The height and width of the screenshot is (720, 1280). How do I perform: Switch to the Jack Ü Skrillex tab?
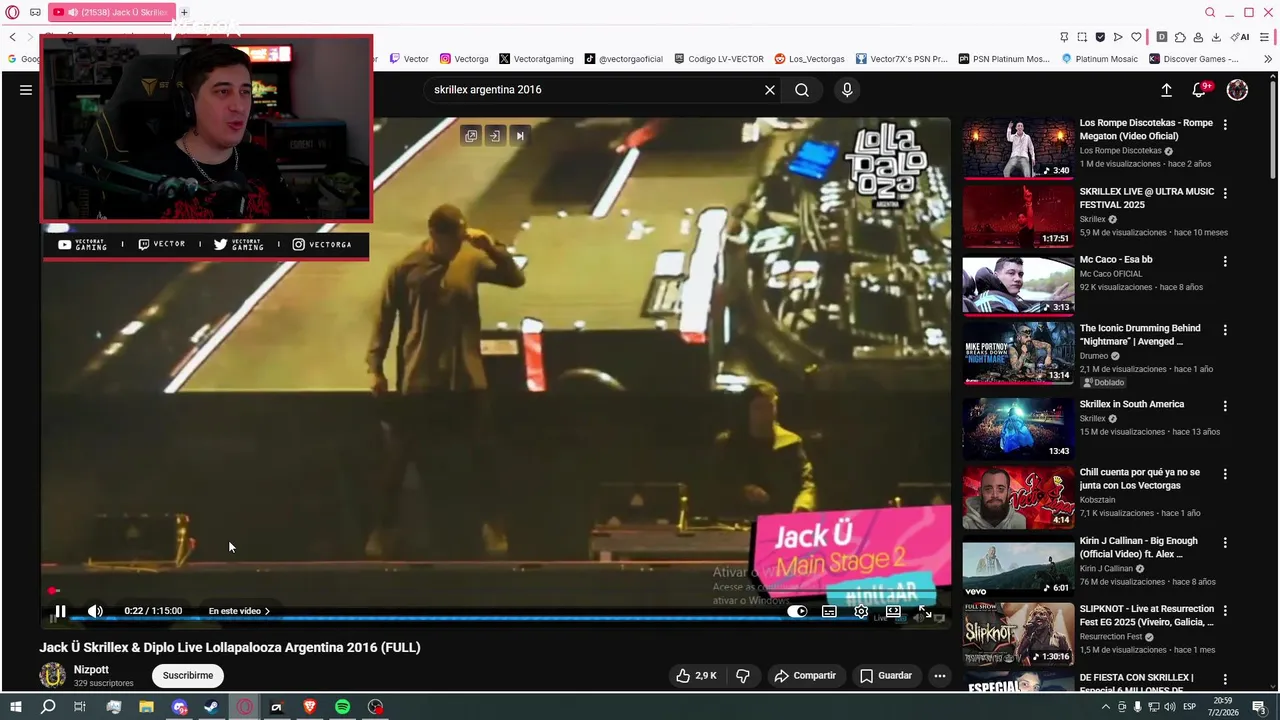(111, 12)
